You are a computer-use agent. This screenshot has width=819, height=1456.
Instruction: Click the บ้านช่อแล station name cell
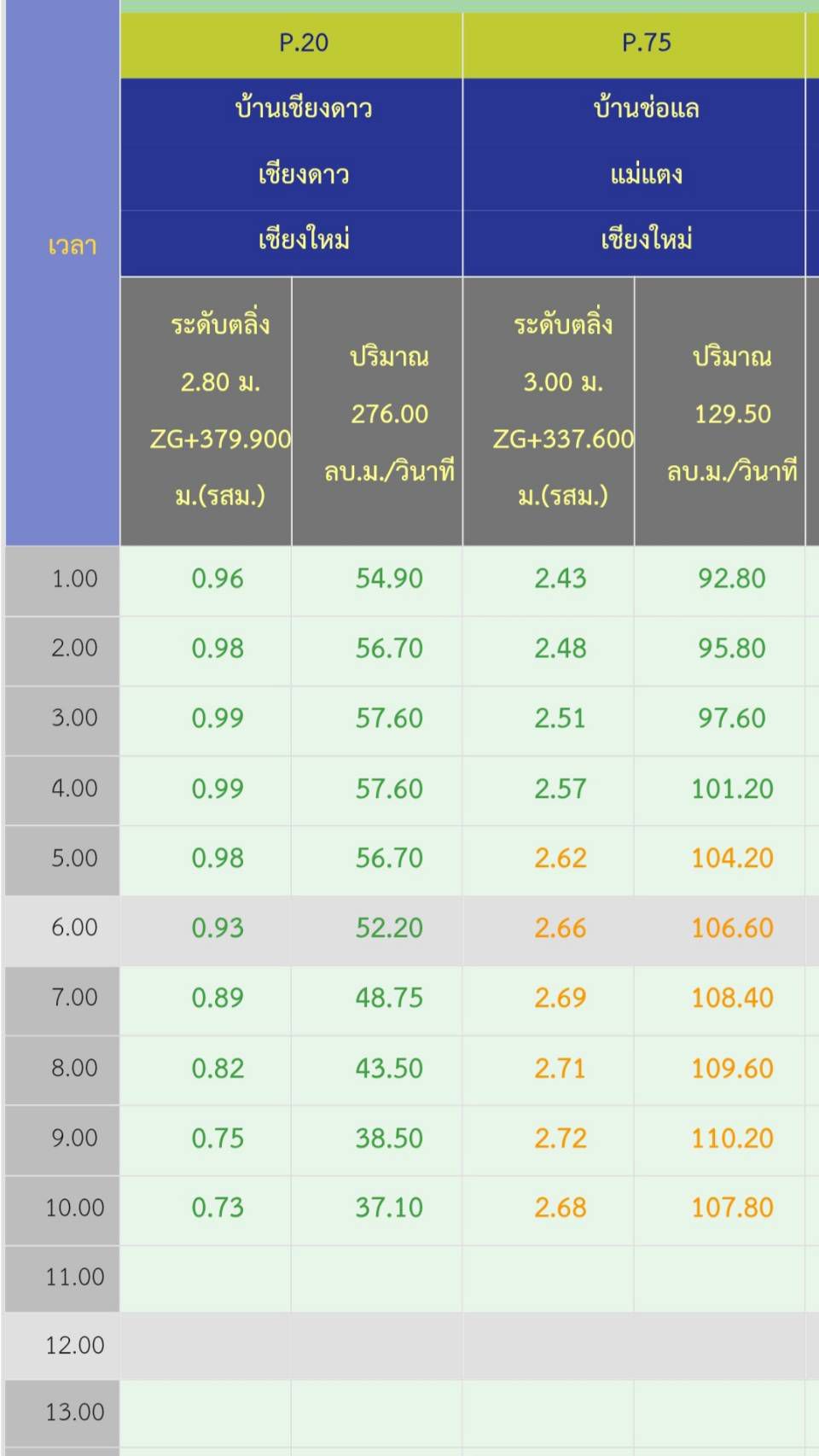646,109
